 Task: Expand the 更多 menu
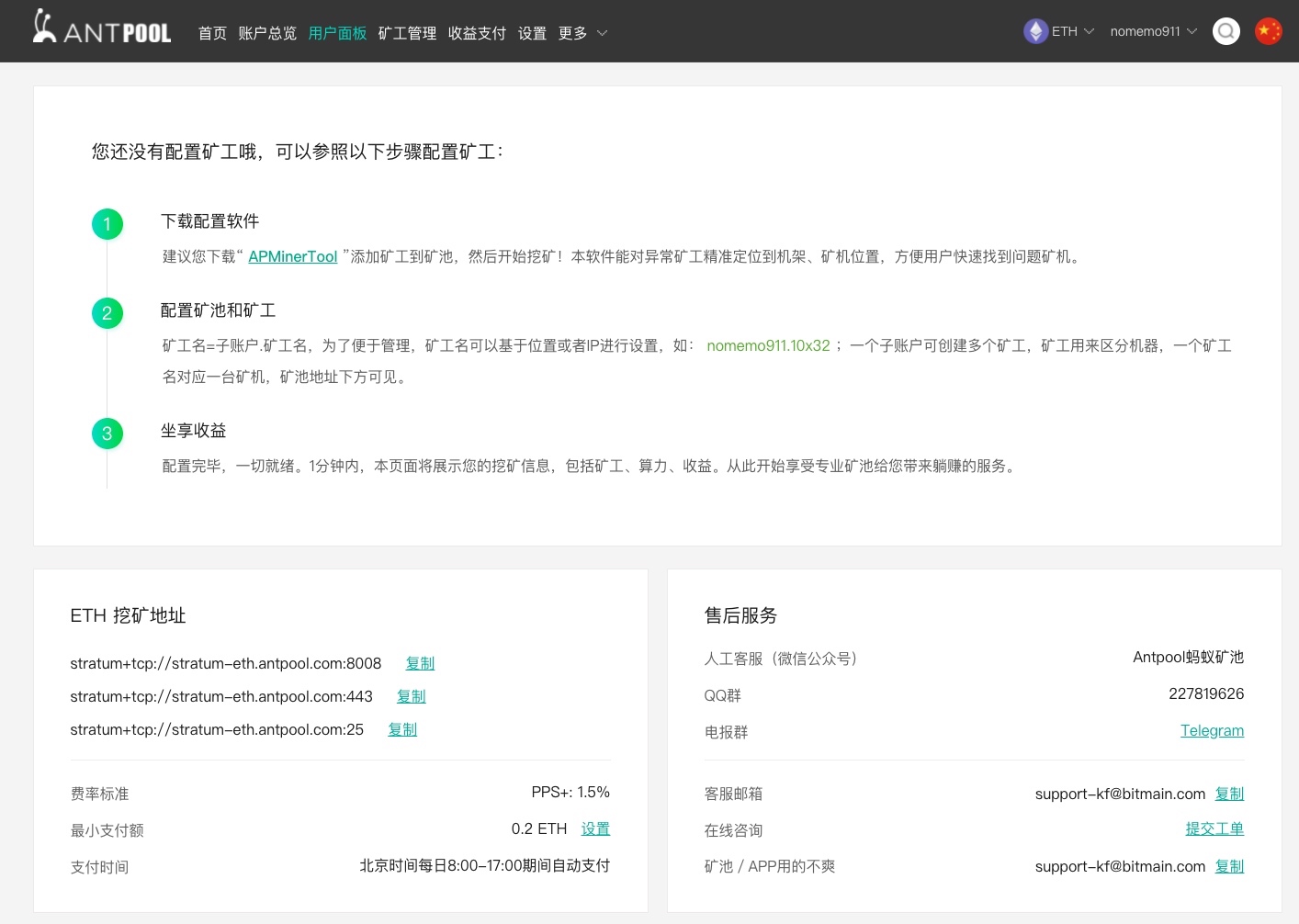coord(583,33)
